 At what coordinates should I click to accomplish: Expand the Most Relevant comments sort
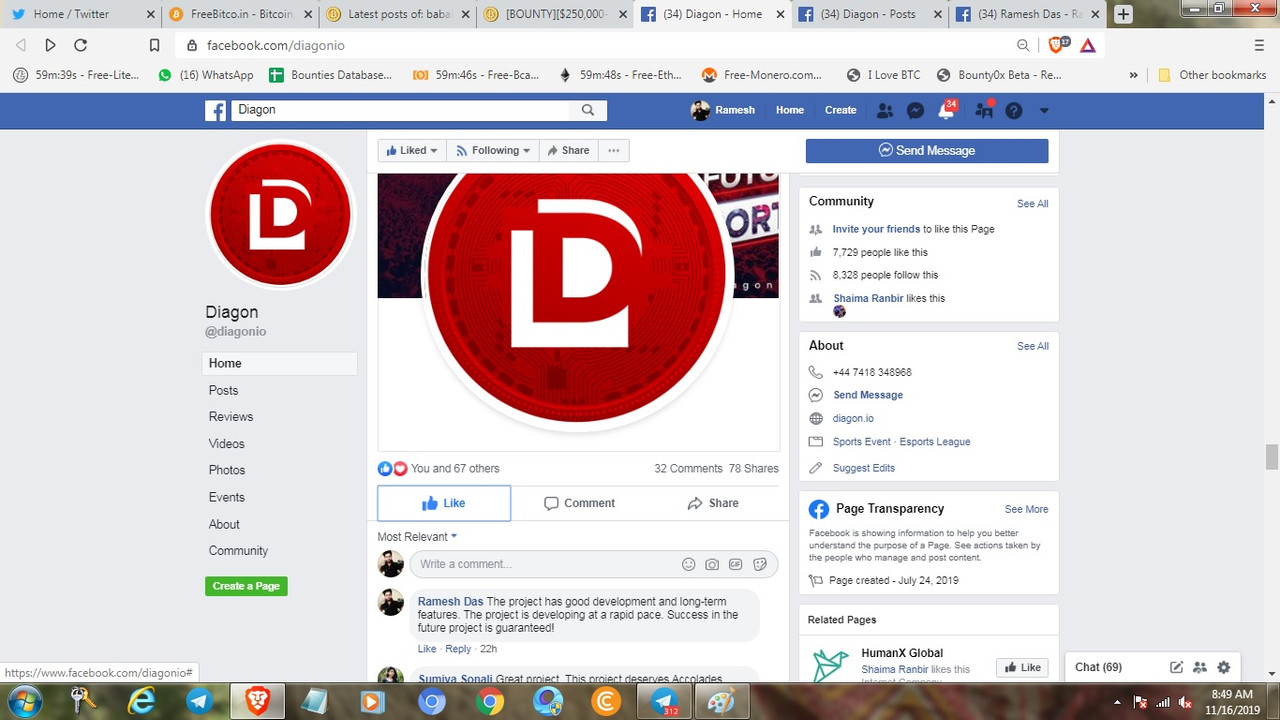coord(417,537)
